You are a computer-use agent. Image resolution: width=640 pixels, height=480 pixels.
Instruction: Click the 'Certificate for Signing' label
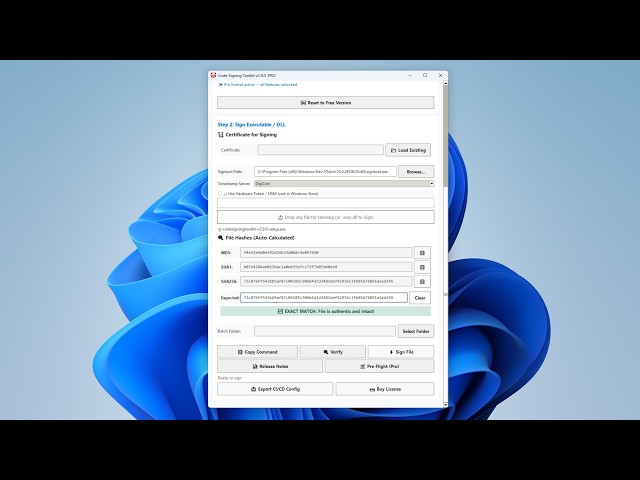click(x=251, y=134)
